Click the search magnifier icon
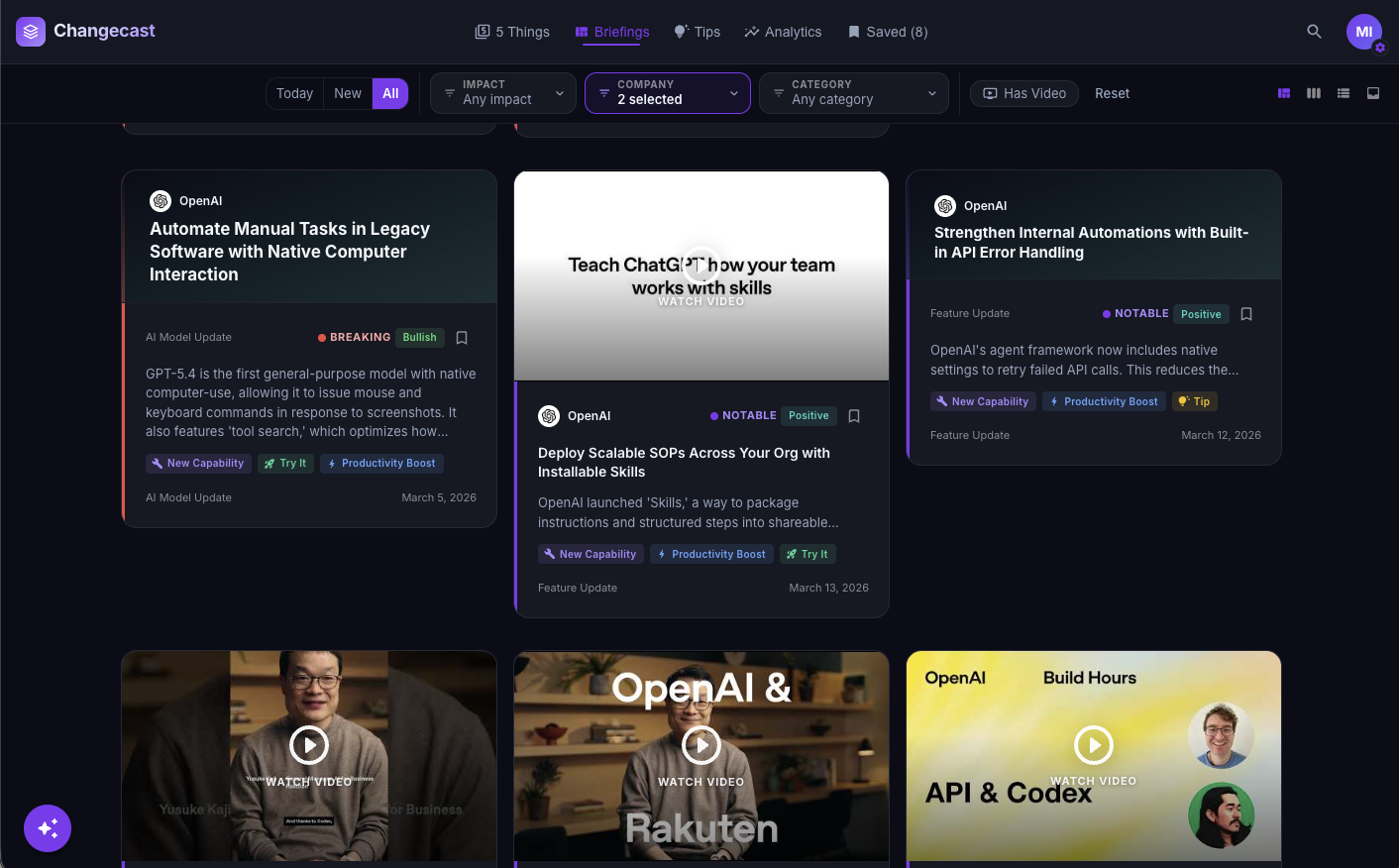The width and height of the screenshot is (1399, 868). click(1314, 32)
